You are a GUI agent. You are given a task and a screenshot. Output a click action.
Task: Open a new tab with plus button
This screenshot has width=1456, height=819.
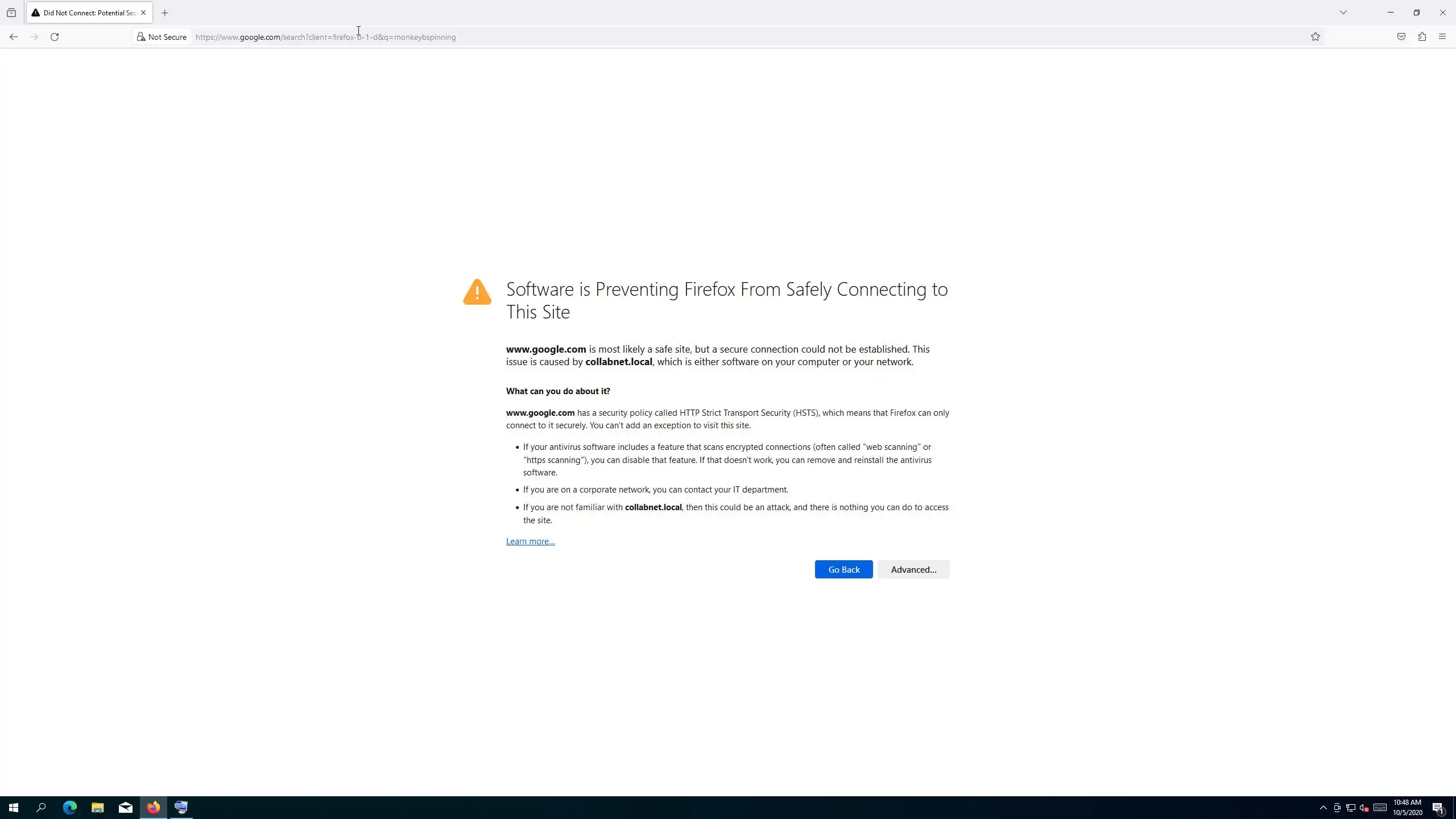pos(165,13)
